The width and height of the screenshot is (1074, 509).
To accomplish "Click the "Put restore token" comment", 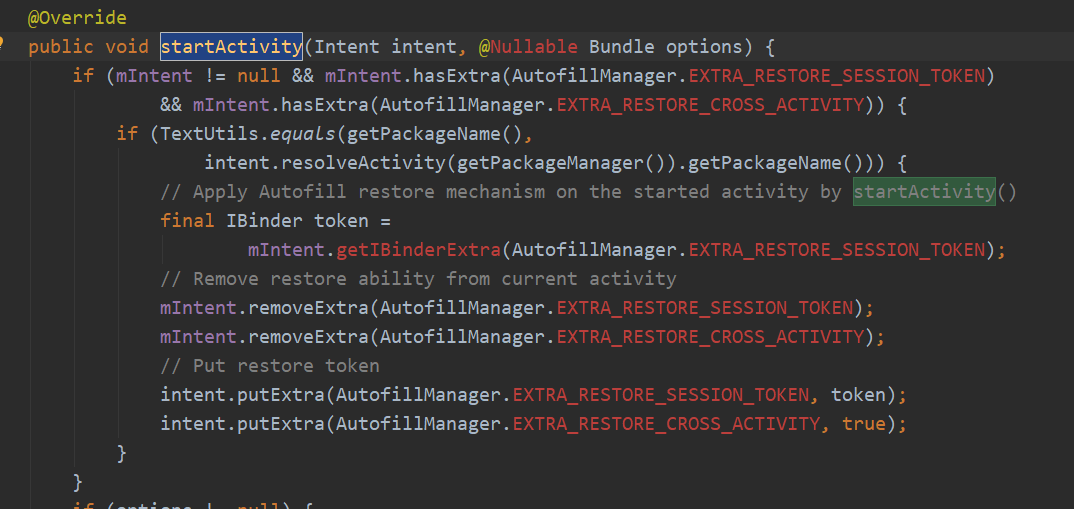I will [x=270, y=366].
